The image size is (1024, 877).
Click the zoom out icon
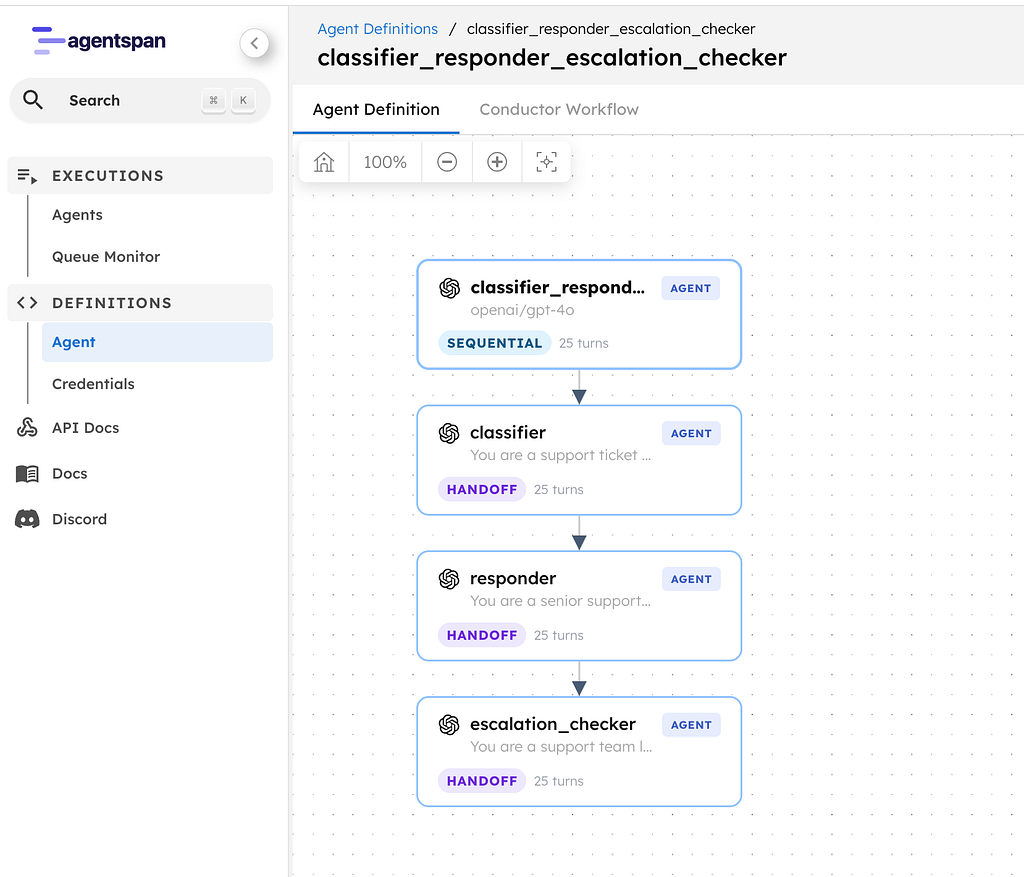[446, 161]
